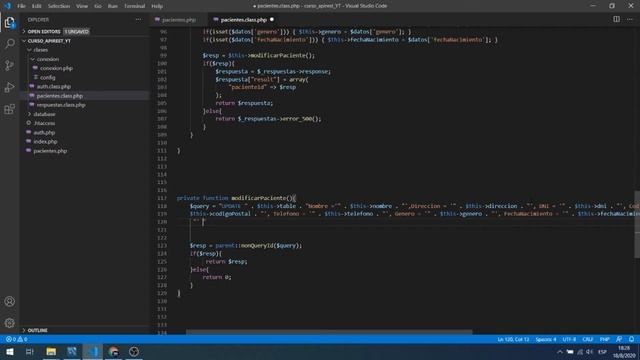The width and height of the screenshot is (640, 360).
Task: Click the feedback icon in status bar
Action: click(x=619, y=339)
